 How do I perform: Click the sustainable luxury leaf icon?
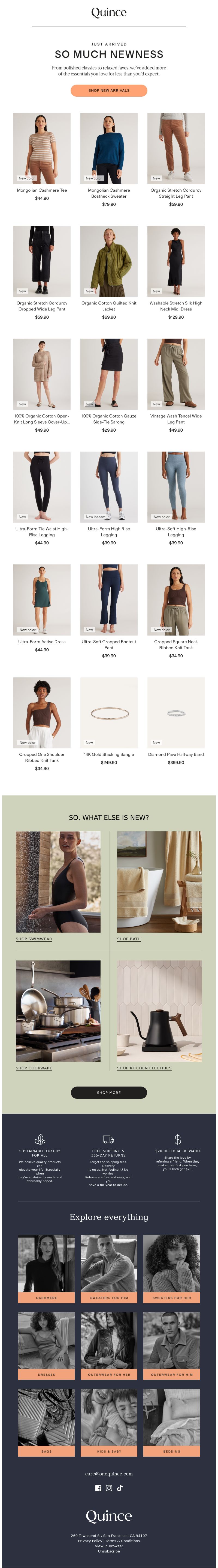[x=40, y=1139]
